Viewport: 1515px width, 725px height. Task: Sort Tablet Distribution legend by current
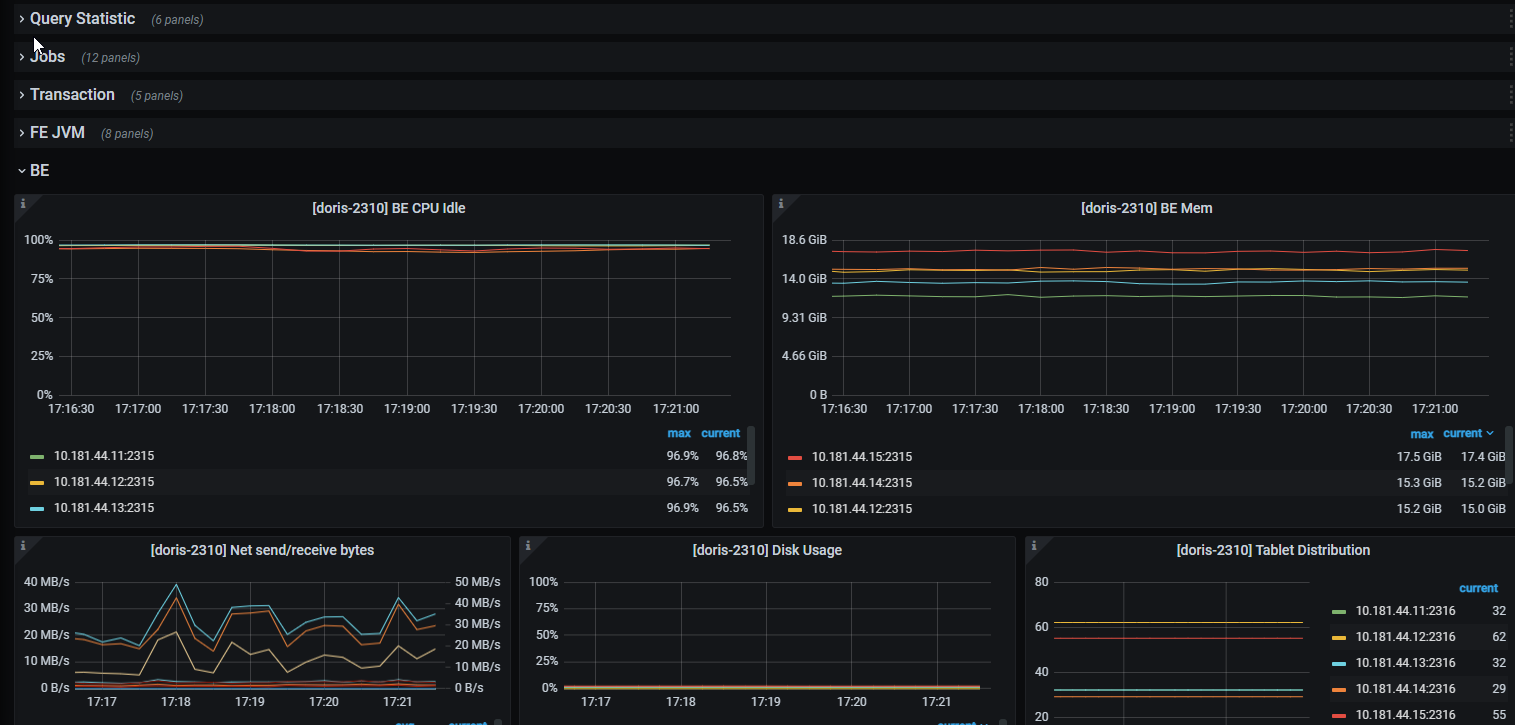1478,588
